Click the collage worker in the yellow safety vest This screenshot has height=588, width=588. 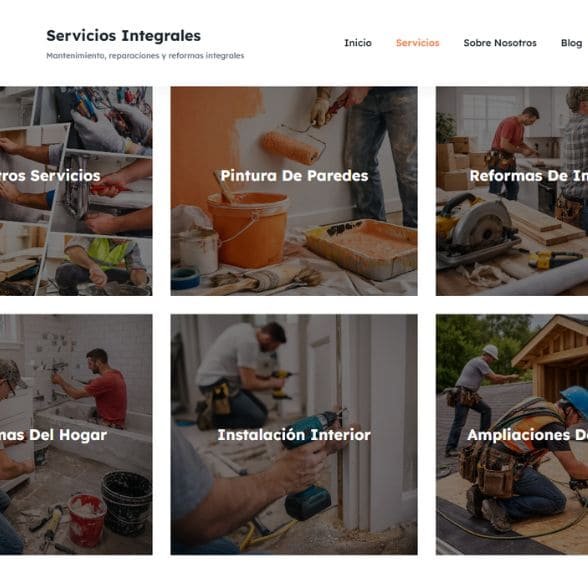[x=101, y=262]
